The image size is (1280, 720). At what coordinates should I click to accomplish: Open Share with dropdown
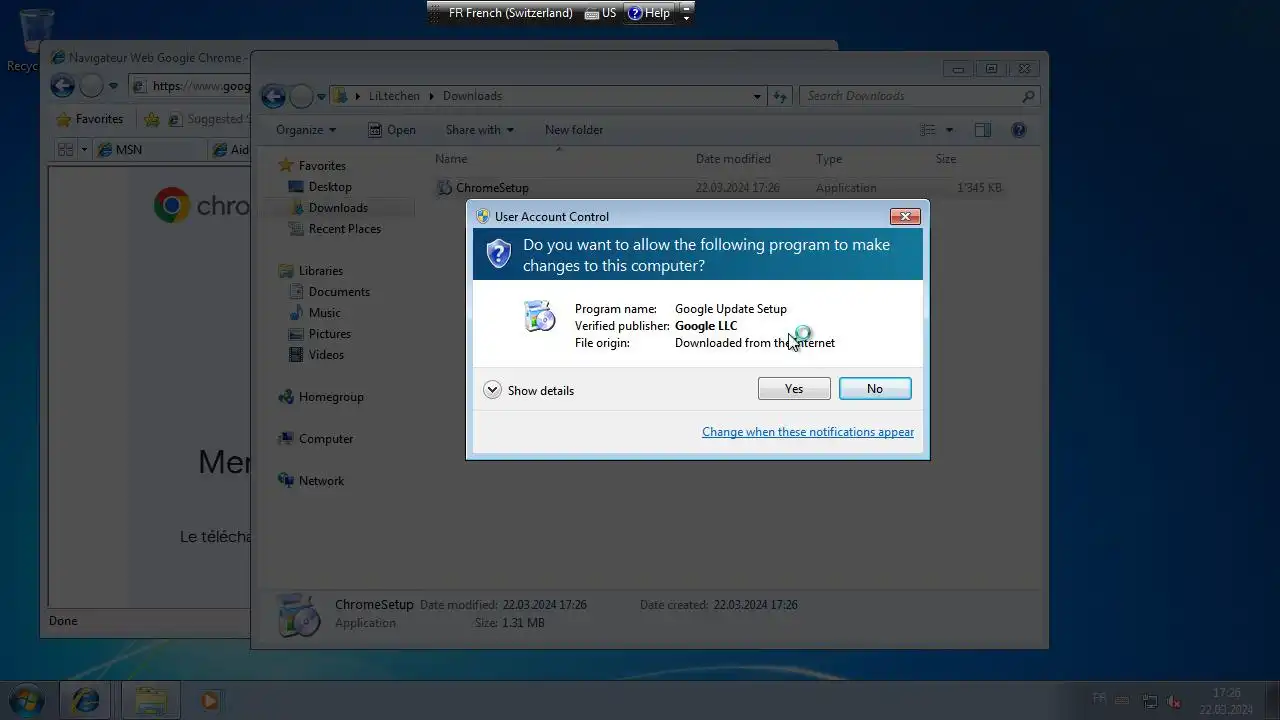[x=480, y=130]
